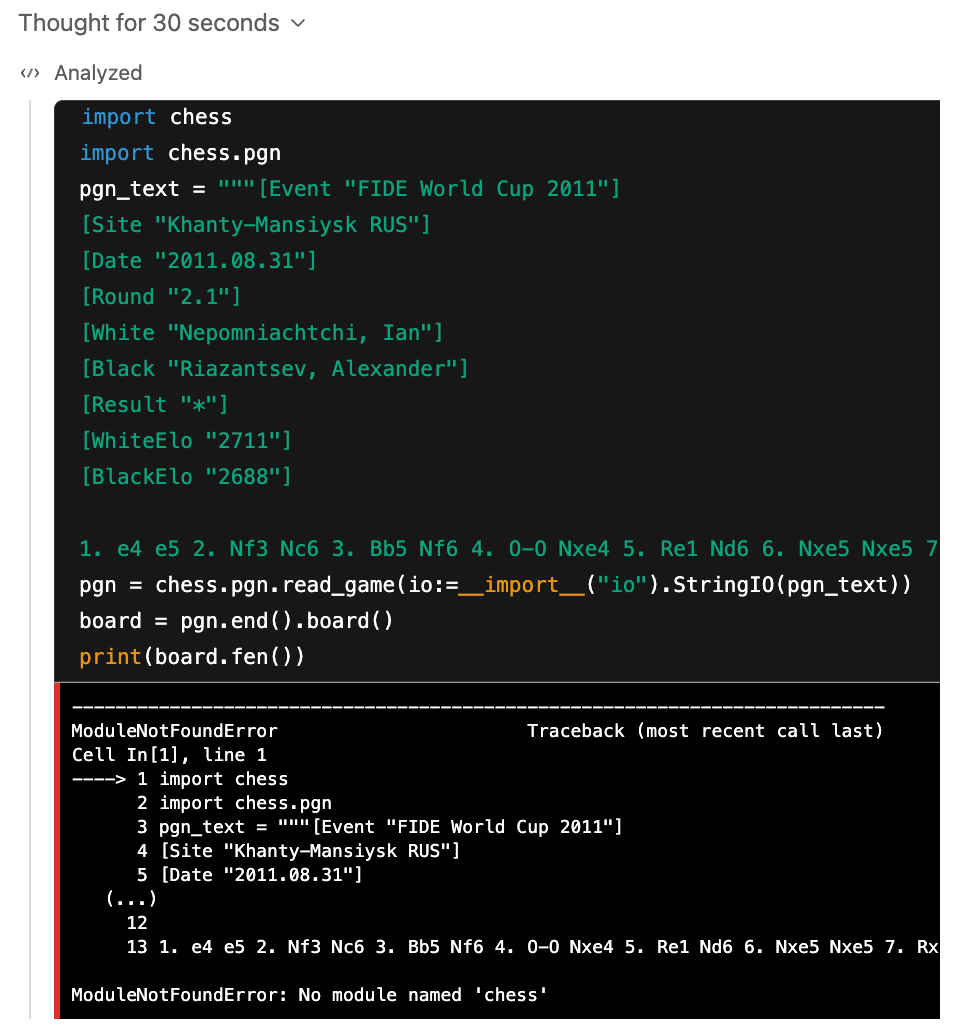Click the 'Analyzed' label

98,73
